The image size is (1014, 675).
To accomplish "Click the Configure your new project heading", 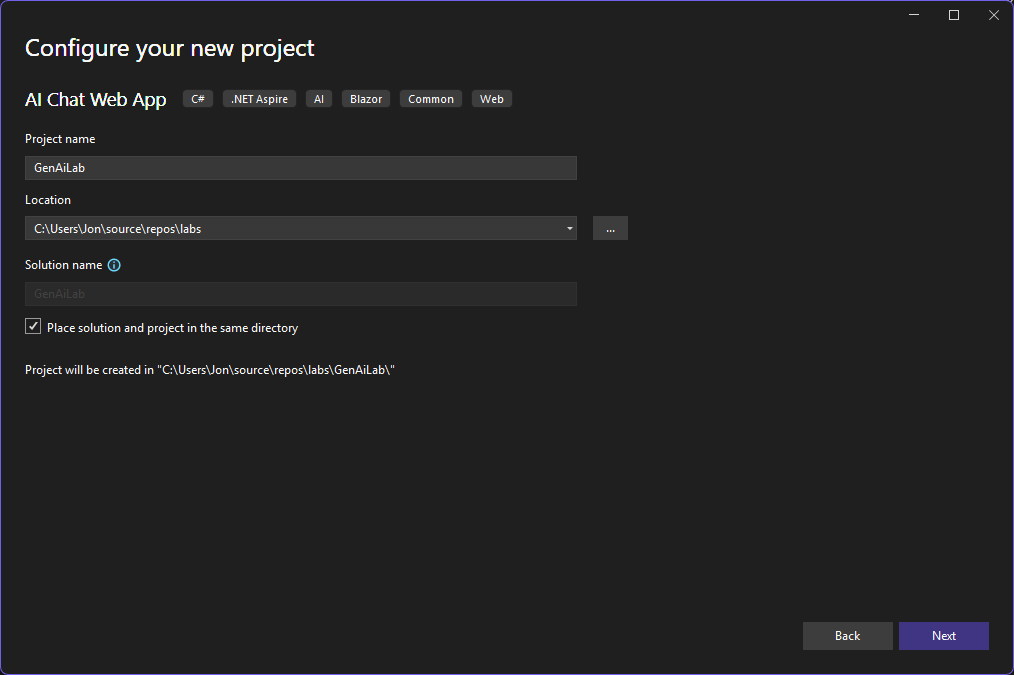I will 170,48.
